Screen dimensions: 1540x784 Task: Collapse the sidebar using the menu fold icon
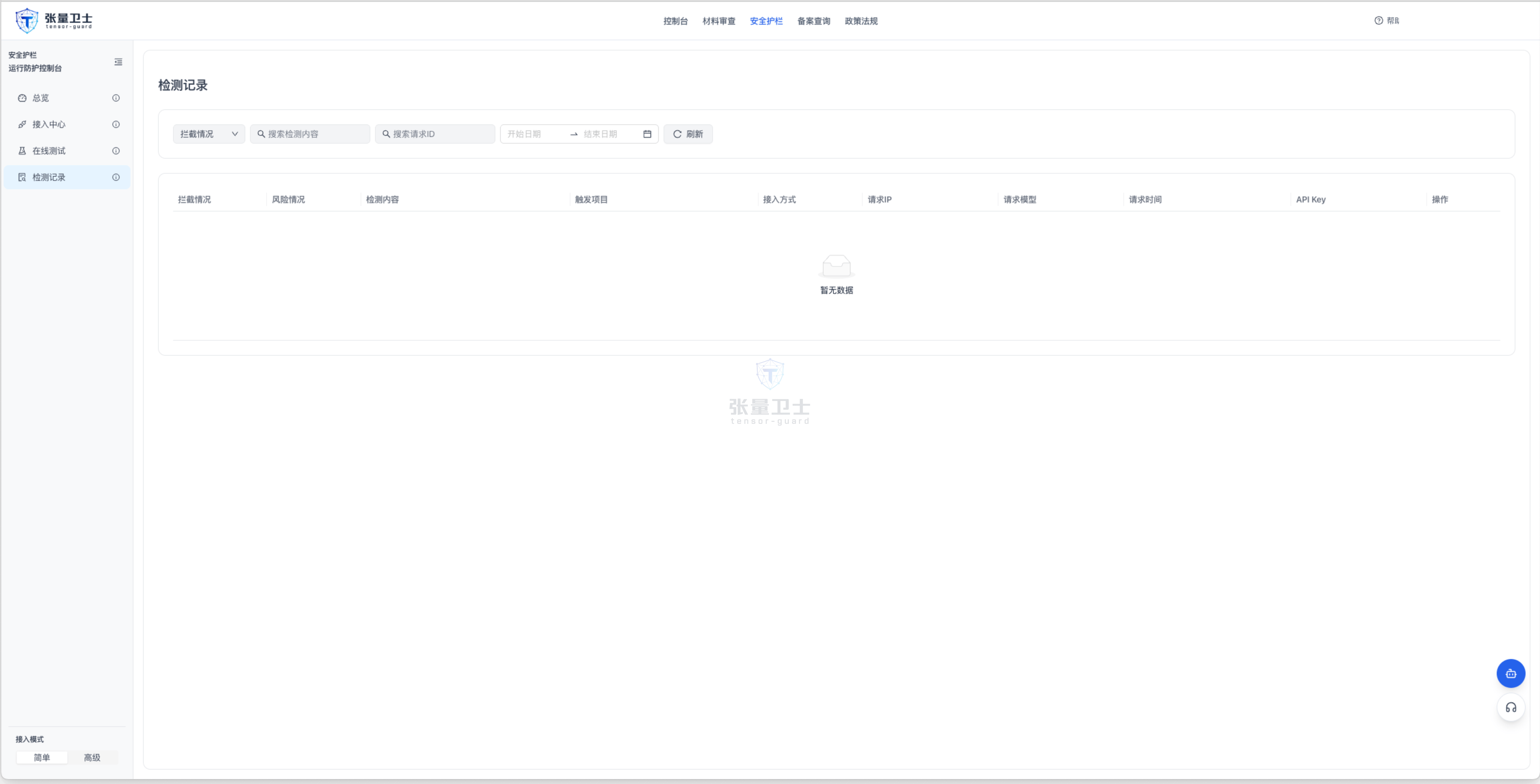point(118,62)
